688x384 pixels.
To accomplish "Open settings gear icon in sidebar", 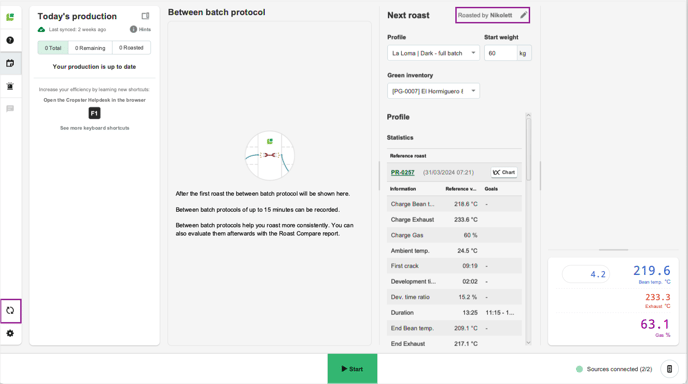I will click(10, 334).
